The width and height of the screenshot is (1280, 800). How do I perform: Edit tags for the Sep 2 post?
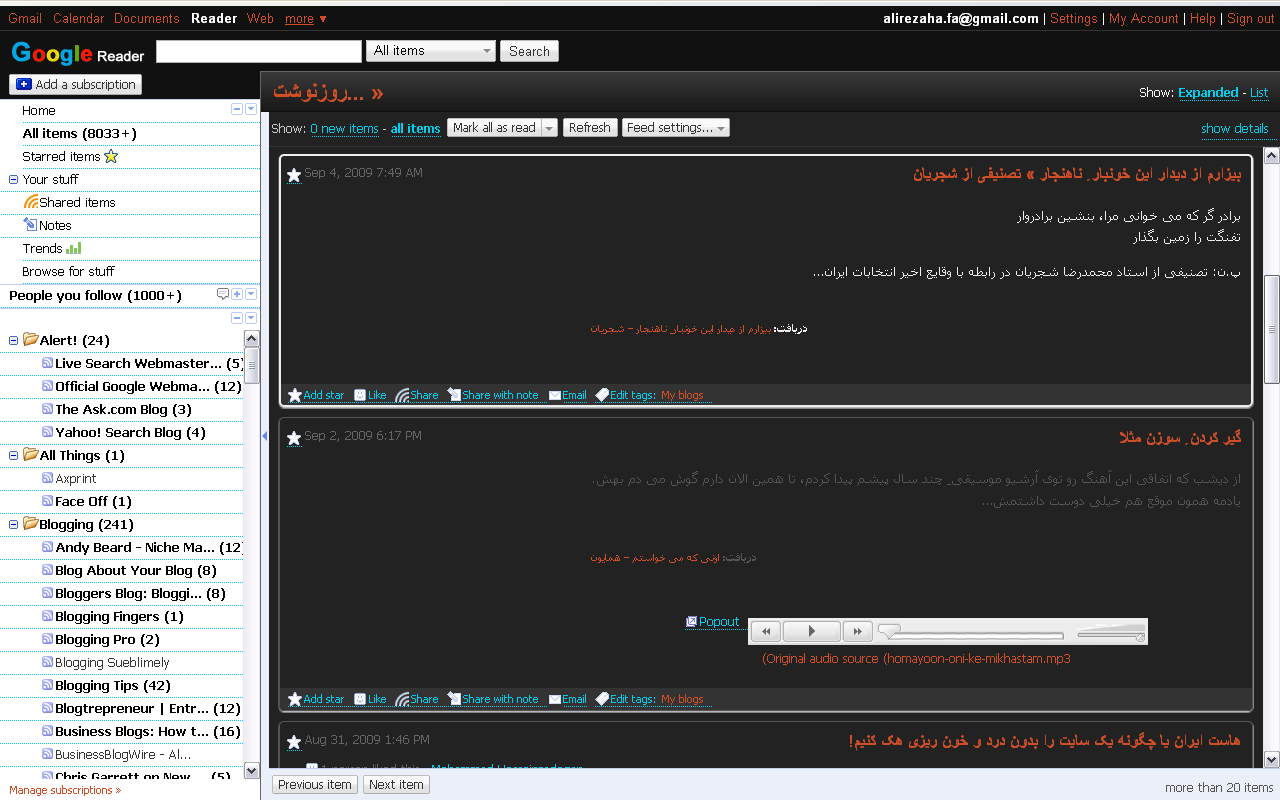point(626,699)
